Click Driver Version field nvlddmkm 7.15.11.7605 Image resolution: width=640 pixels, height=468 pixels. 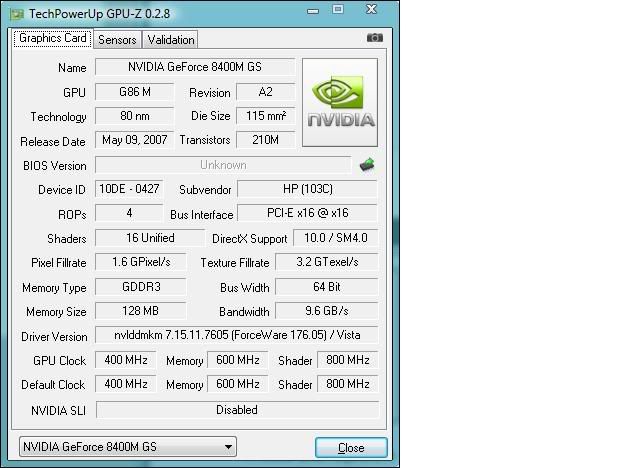tap(237, 335)
